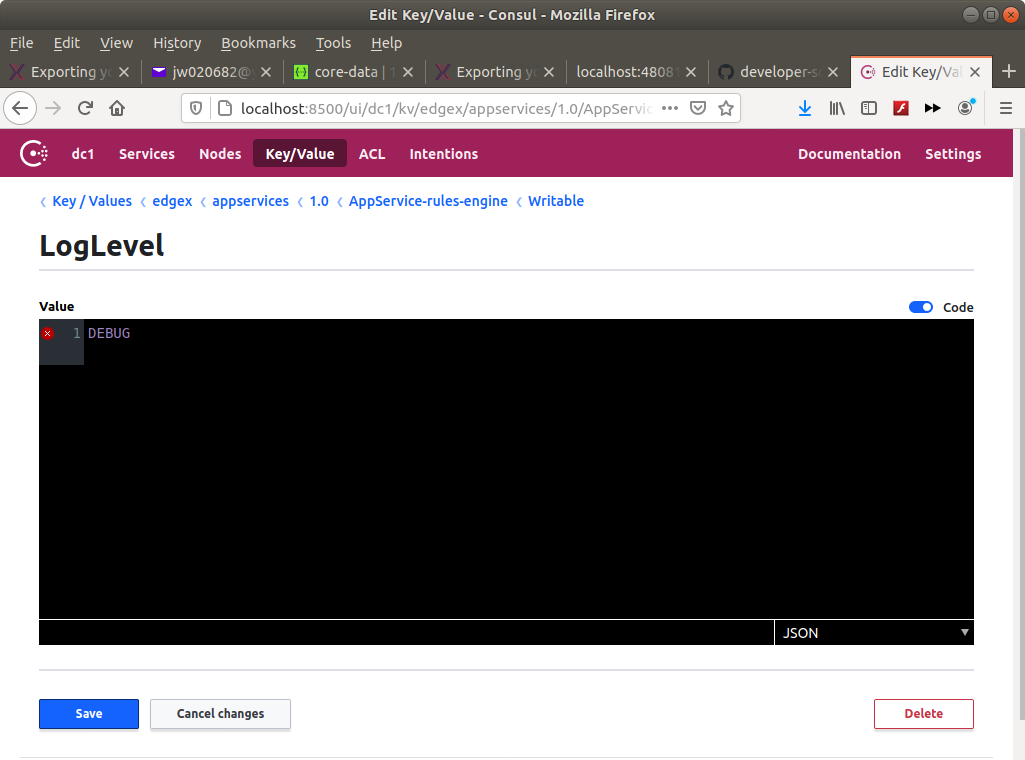Open the Firefox hamburger menu

[1006, 108]
